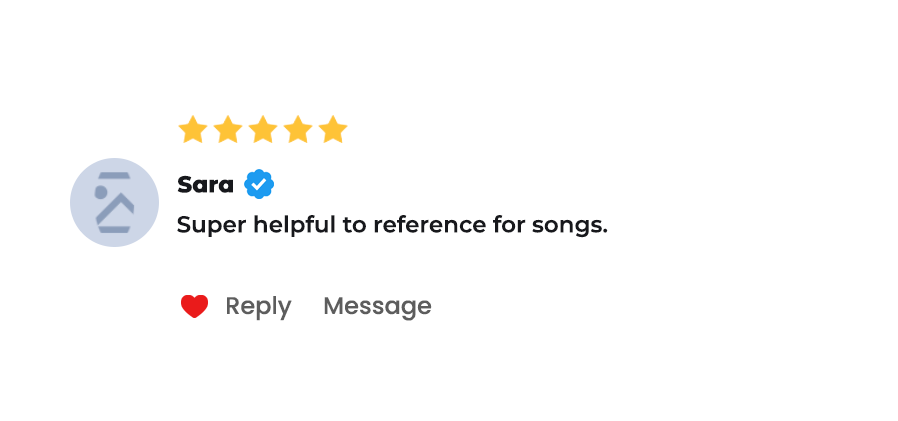Image resolution: width=898 pixels, height=421 pixels.
Task: Select the second rating star
Action: point(228,130)
